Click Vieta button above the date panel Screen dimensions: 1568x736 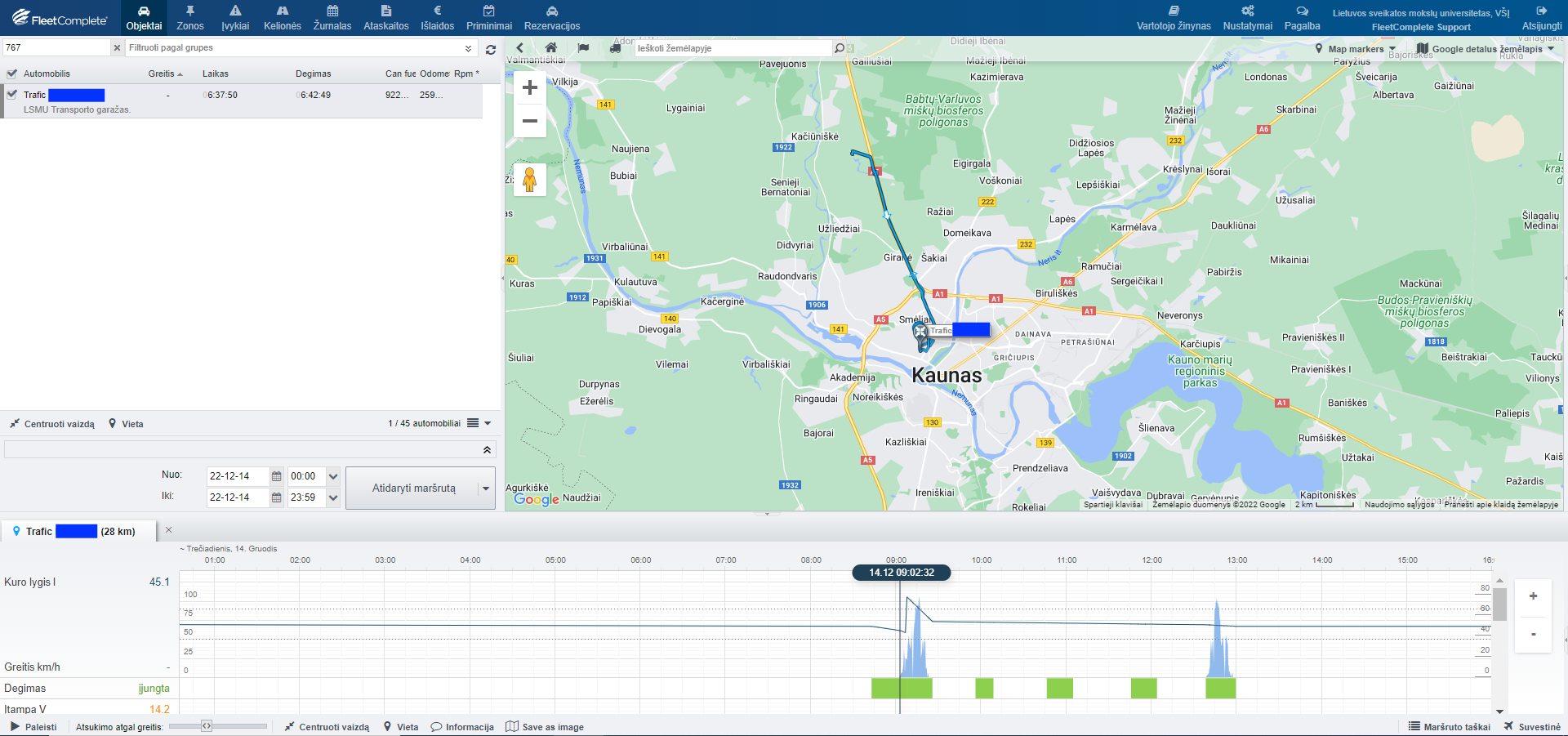(x=126, y=424)
